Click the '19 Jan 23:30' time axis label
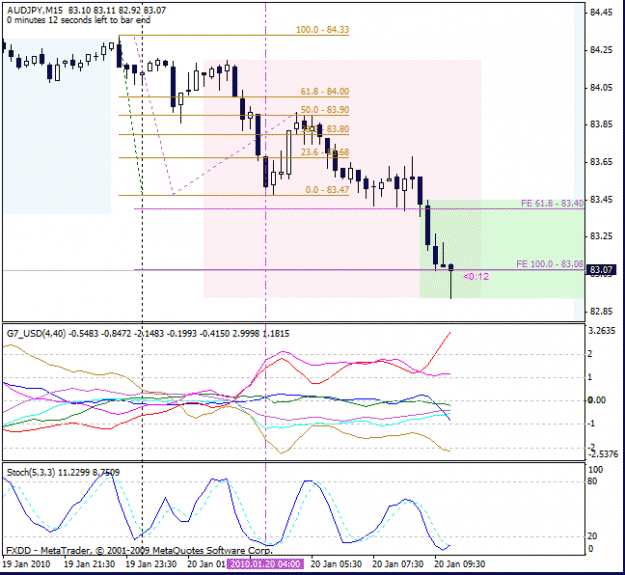Image resolution: width=625 pixels, height=575 pixels. pyautogui.click(x=151, y=564)
